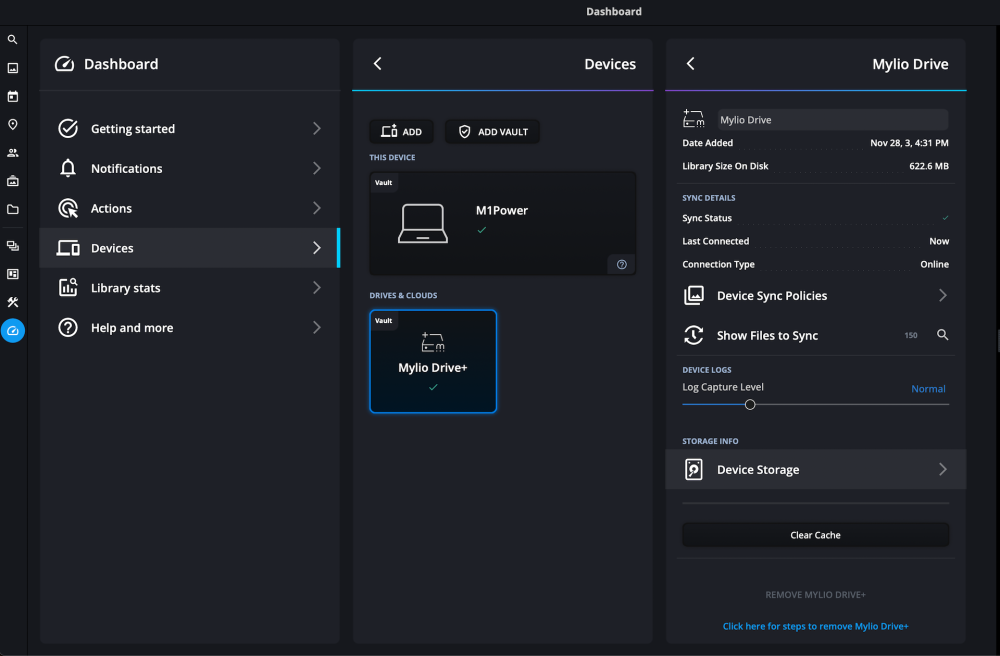Open the People icon in sidebar
The image size is (1000, 656).
click(x=12, y=153)
